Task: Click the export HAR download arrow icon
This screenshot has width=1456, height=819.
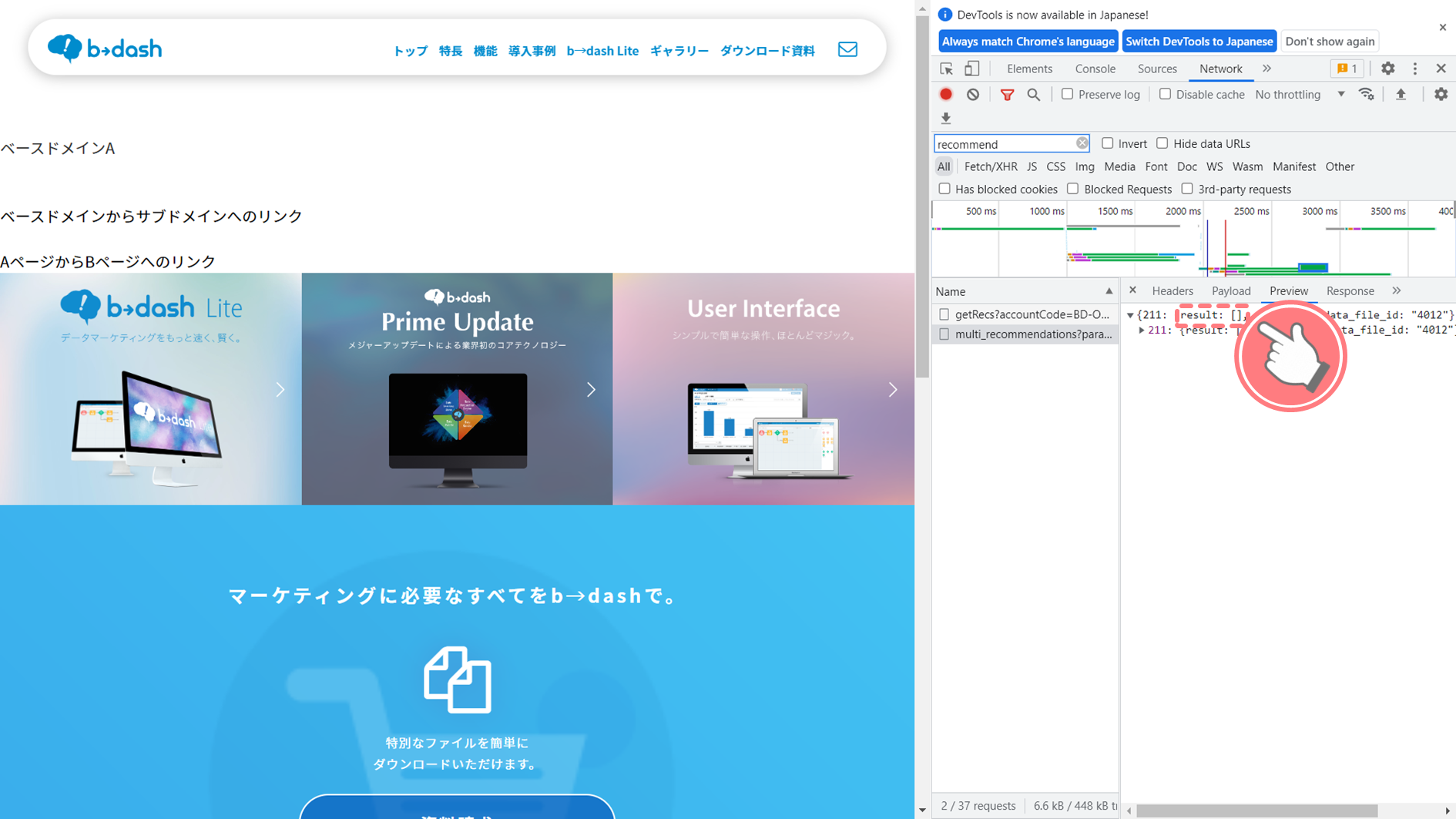Action: click(x=946, y=118)
